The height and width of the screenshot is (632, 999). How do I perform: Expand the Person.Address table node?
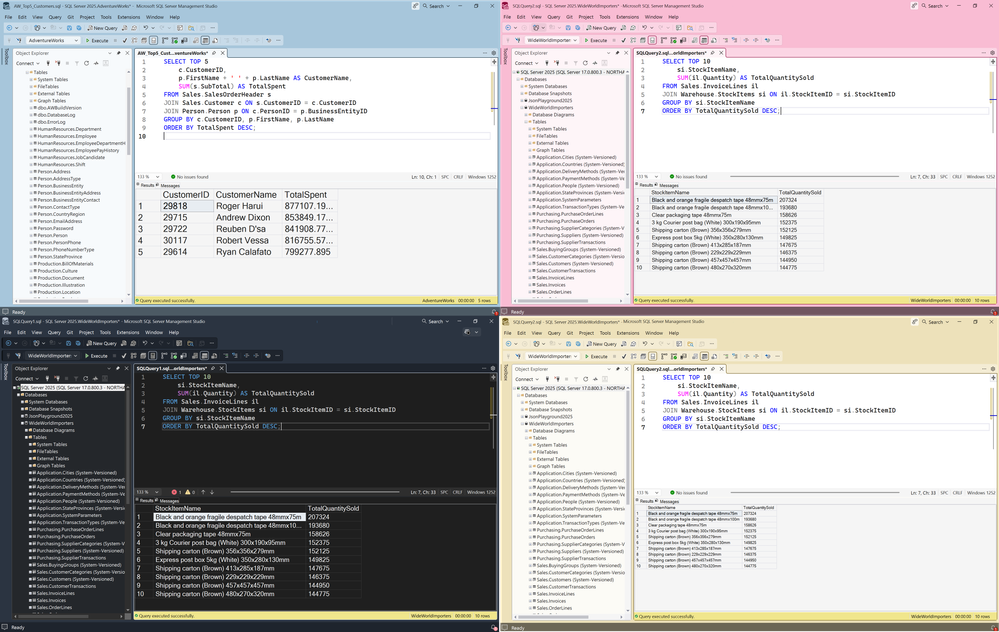[31, 171]
